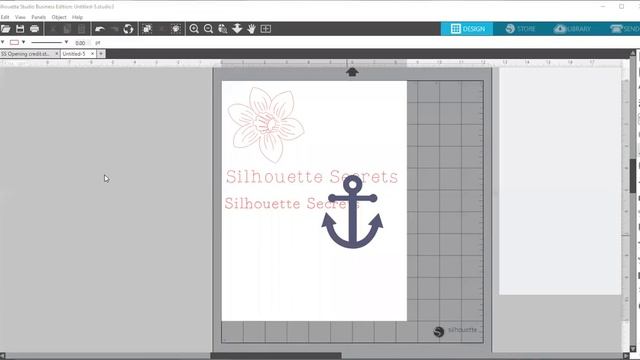This screenshot has height=360, width=640.
Task: Click the circular arrows sync icon
Action: coord(128,29)
